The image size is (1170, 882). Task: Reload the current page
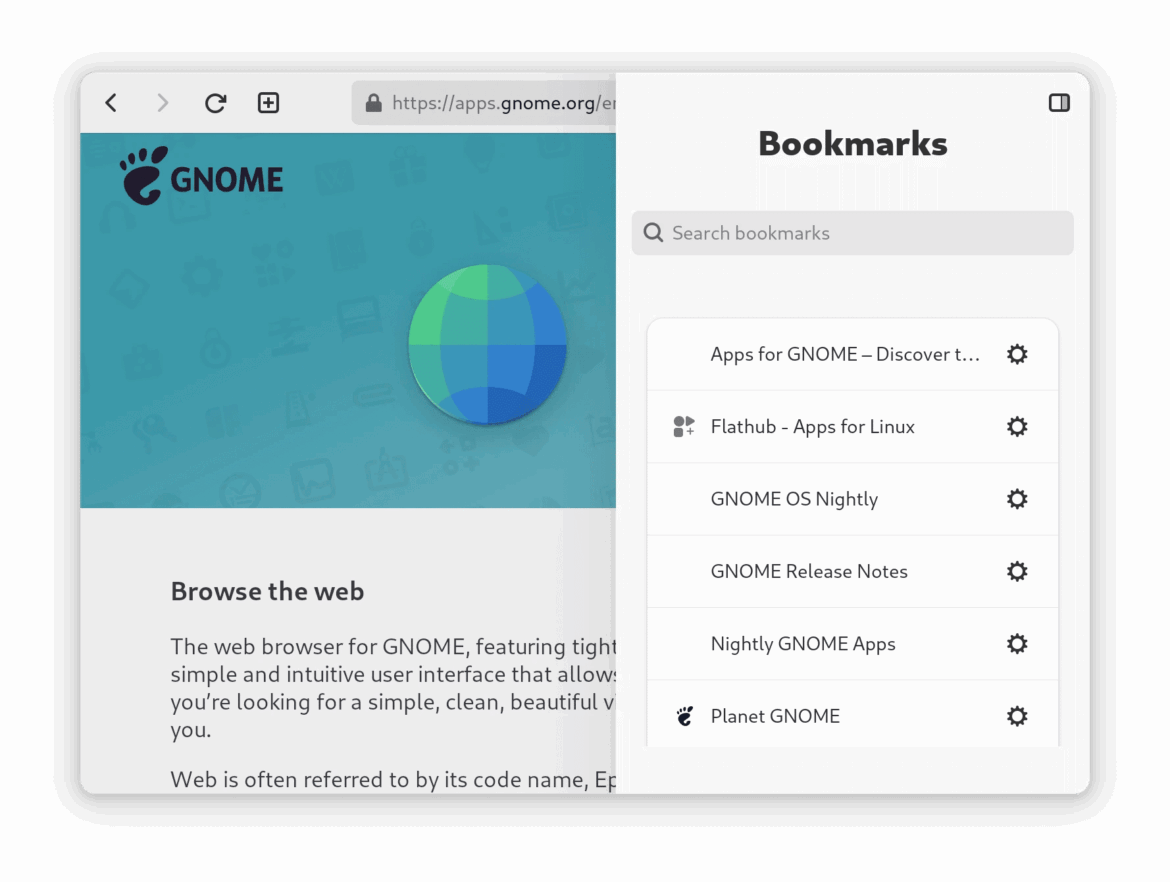coord(215,102)
